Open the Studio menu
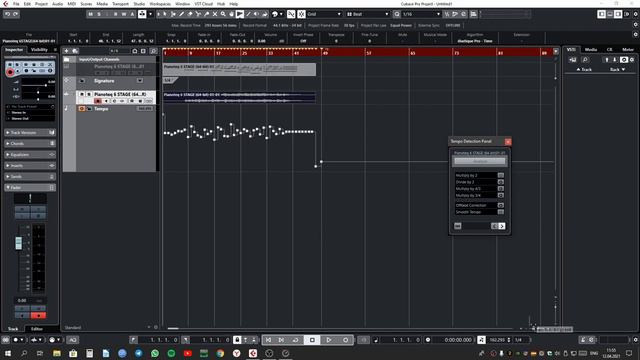This screenshot has width=640, height=360. [139, 4]
